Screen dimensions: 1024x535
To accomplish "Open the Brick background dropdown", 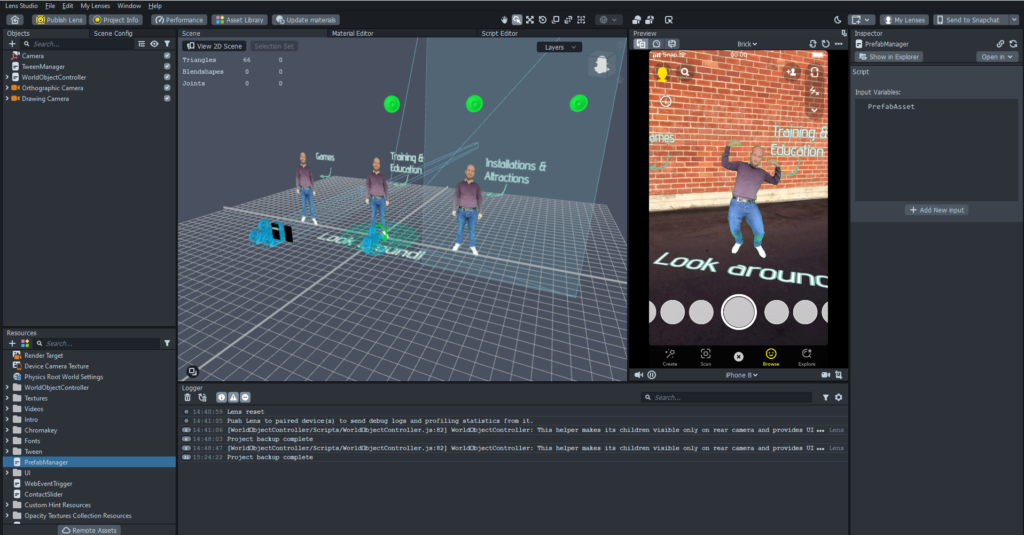I will pyautogui.click(x=747, y=44).
